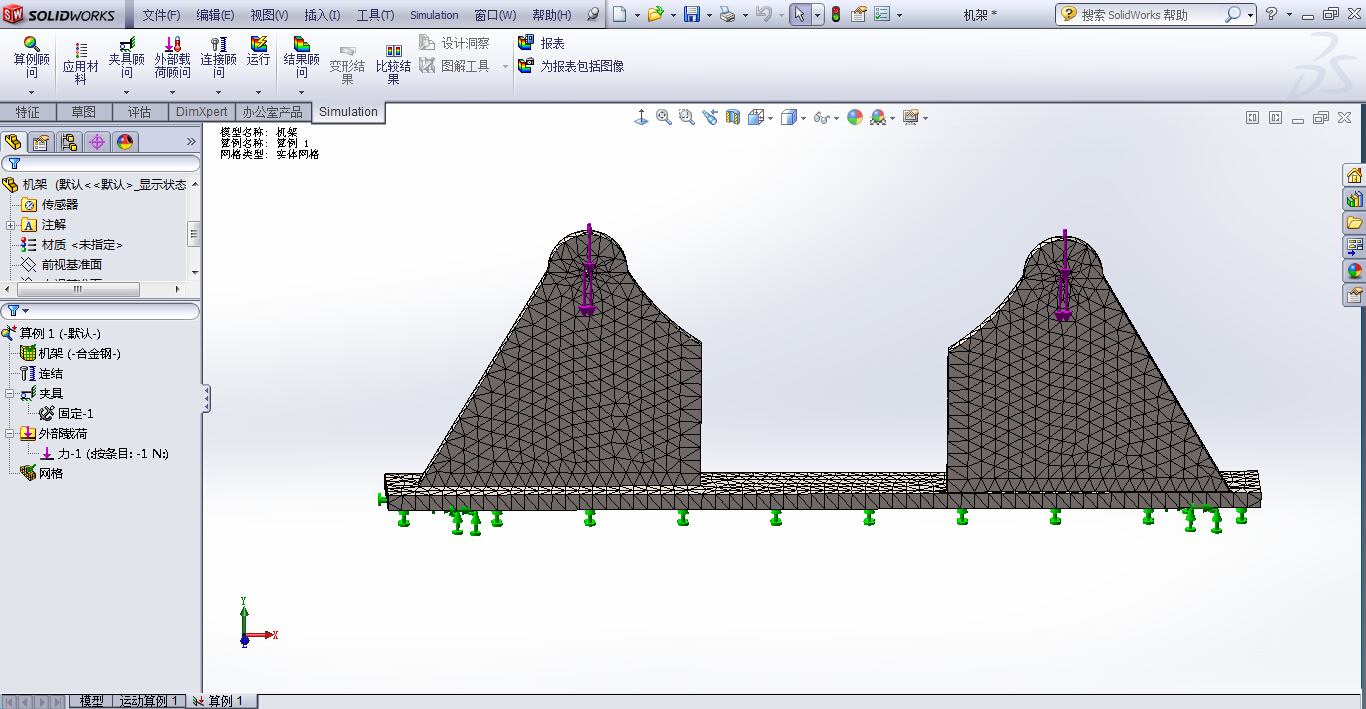1366x709 pixels.
Task: Click the Display Style icon
Action: [x=789, y=118]
